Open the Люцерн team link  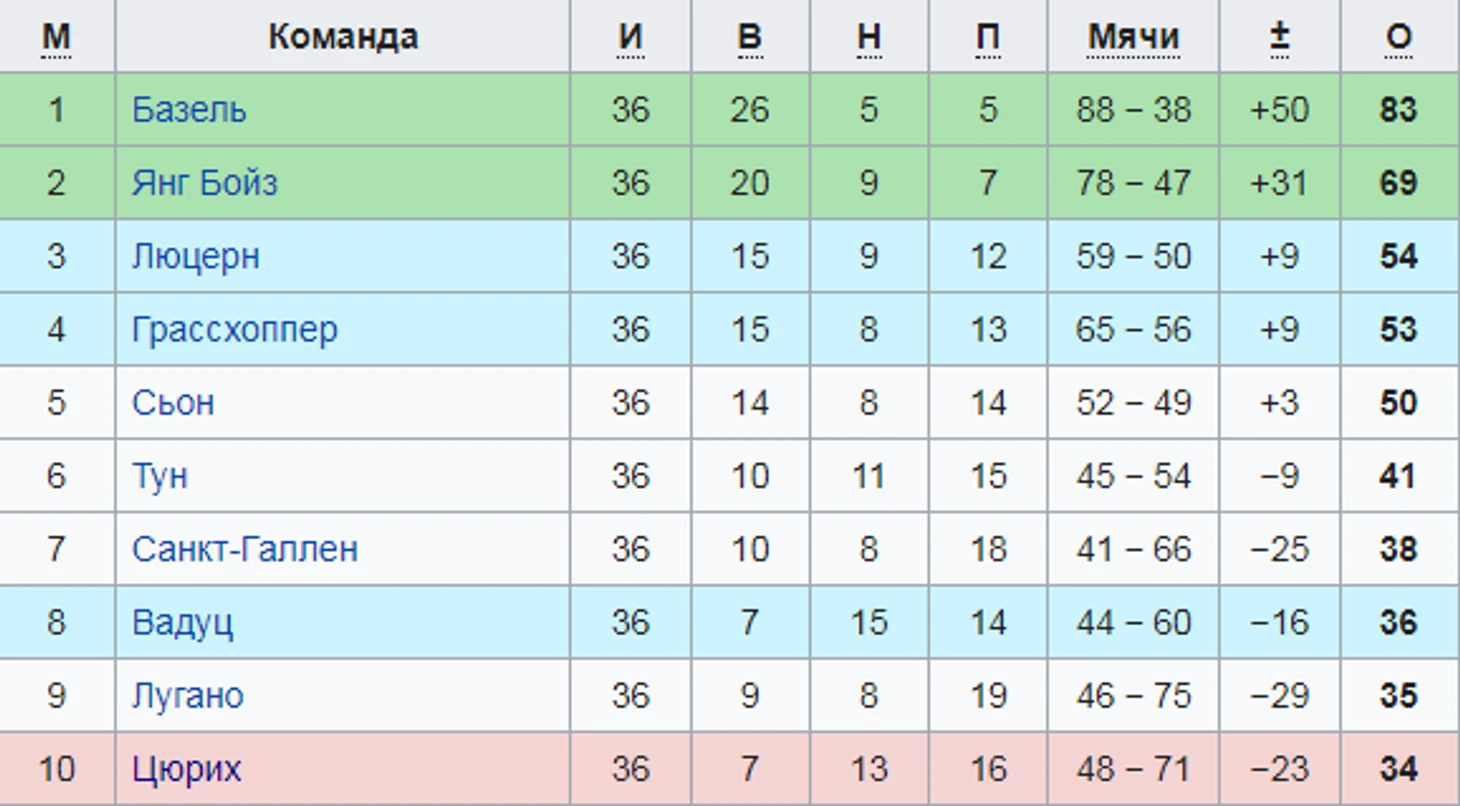[196, 256]
